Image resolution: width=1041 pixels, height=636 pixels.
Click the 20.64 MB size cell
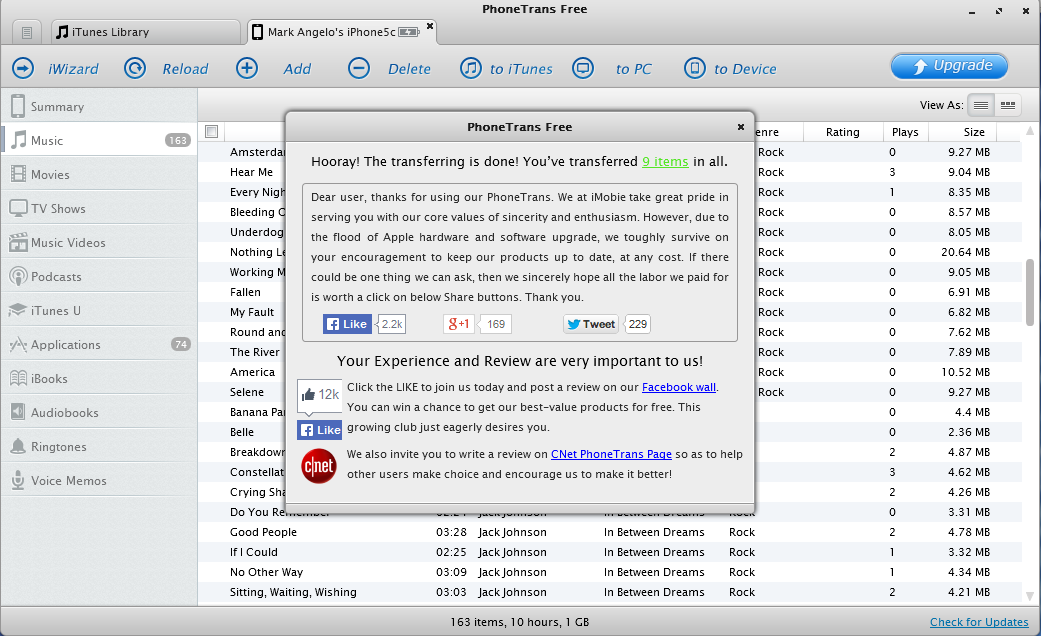tap(965, 252)
